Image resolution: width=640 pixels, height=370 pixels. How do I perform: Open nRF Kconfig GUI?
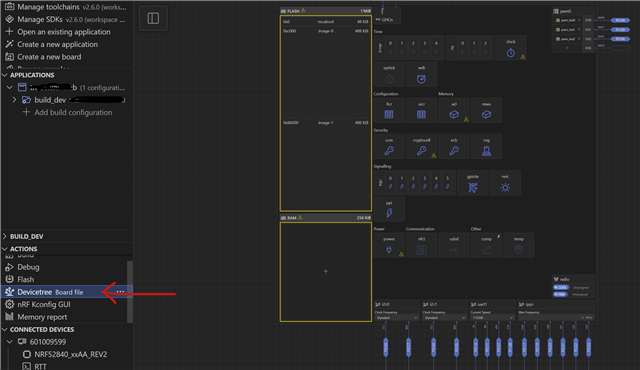click(38, 304)
